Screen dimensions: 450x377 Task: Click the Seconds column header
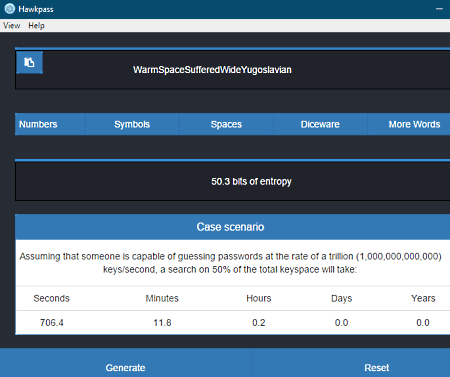tap(51, 298)
